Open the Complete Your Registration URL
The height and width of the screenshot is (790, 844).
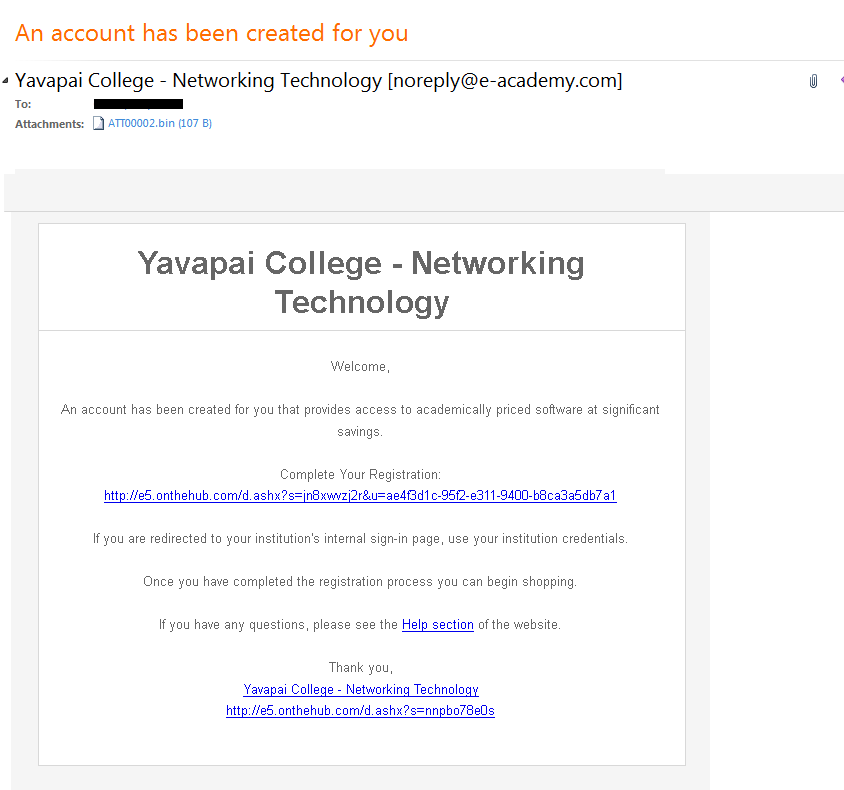(x=360, y=496)
